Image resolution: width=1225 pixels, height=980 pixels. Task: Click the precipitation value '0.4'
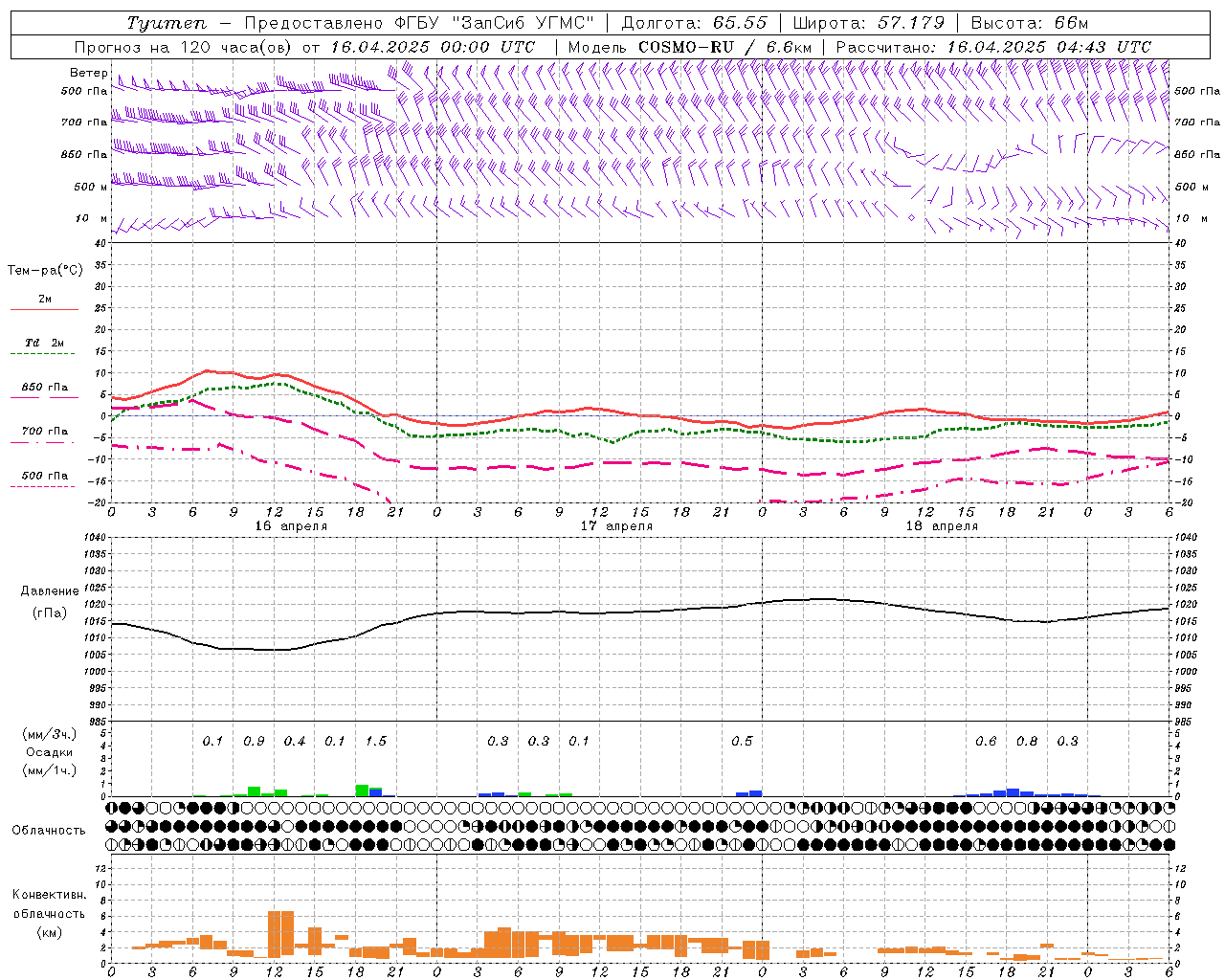click(295, 742)
